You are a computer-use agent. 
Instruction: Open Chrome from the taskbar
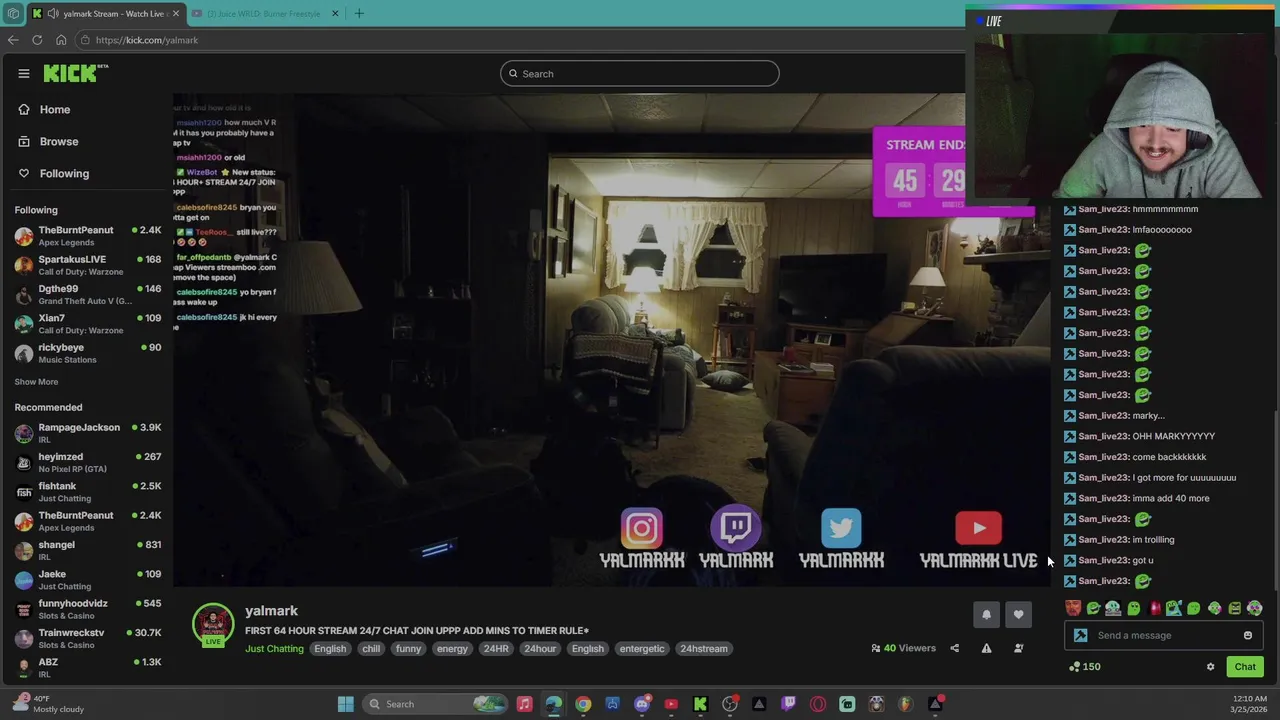pyautogui.click(x=583, y=704)
